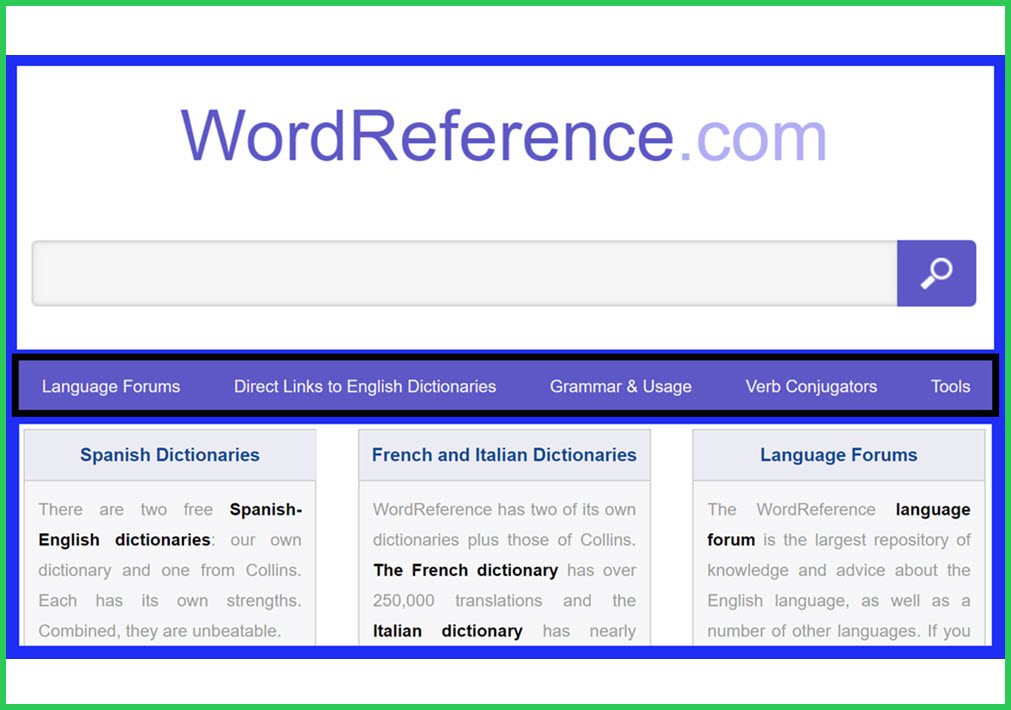The image size is (1011, 710).
Task: Open Direct Links to English Dictionaries menu
Action: [365, 386]
